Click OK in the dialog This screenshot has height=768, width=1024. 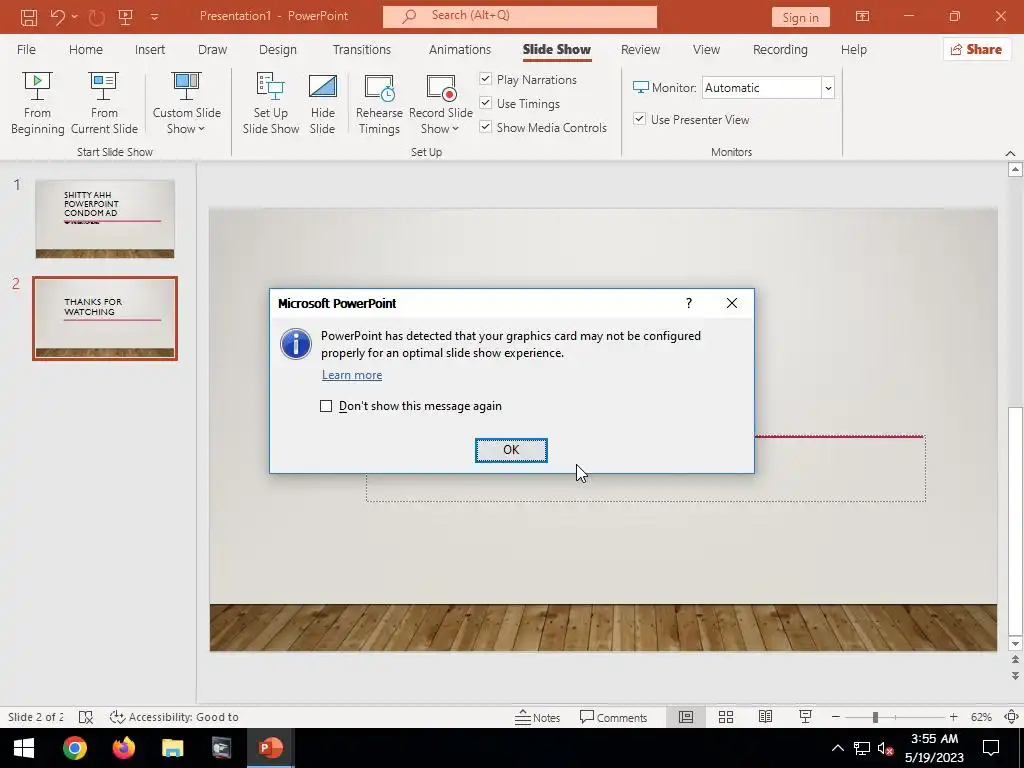tap(511, 450)
